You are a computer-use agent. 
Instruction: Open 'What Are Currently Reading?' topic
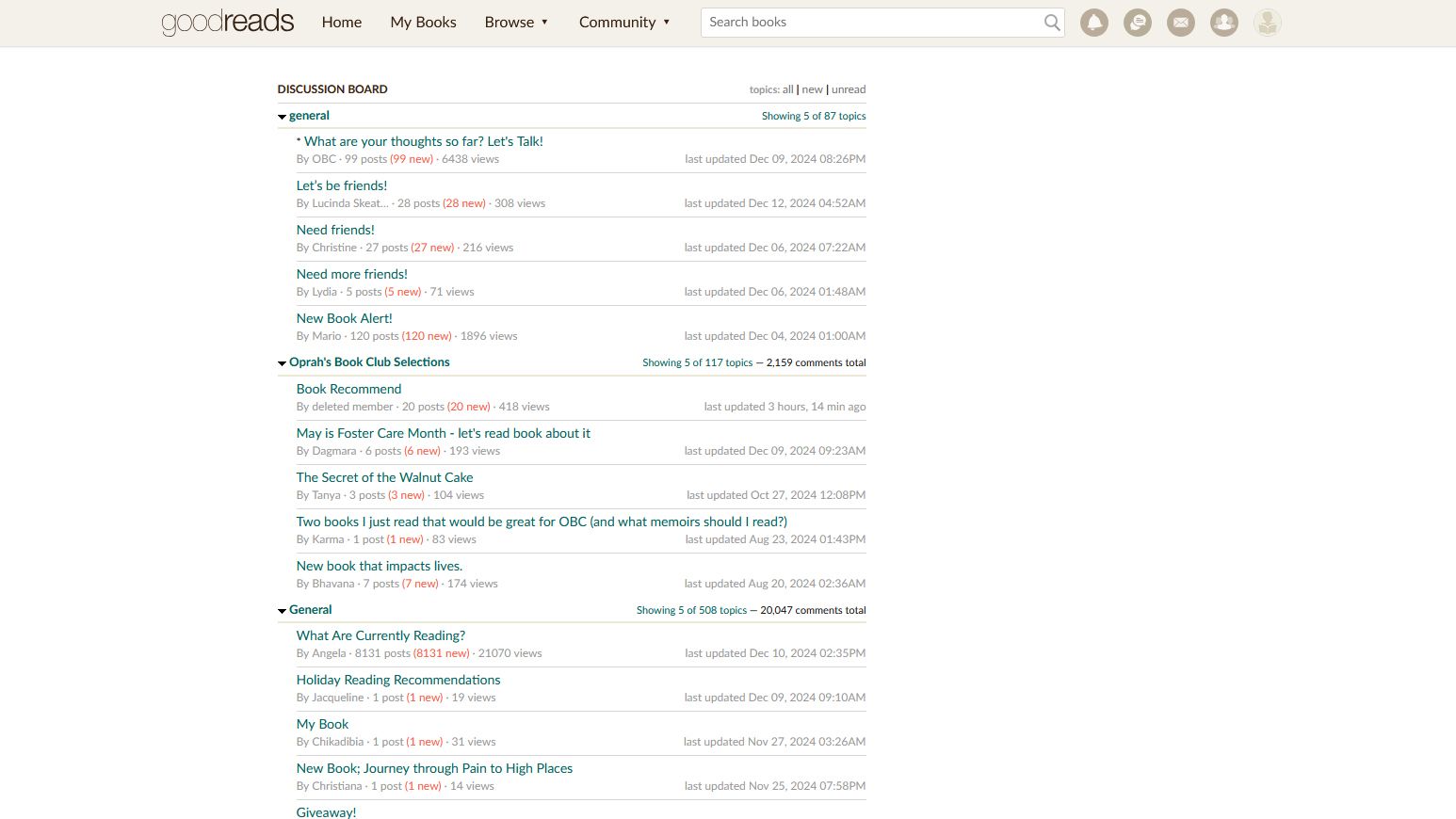click(x=380, y=635)
